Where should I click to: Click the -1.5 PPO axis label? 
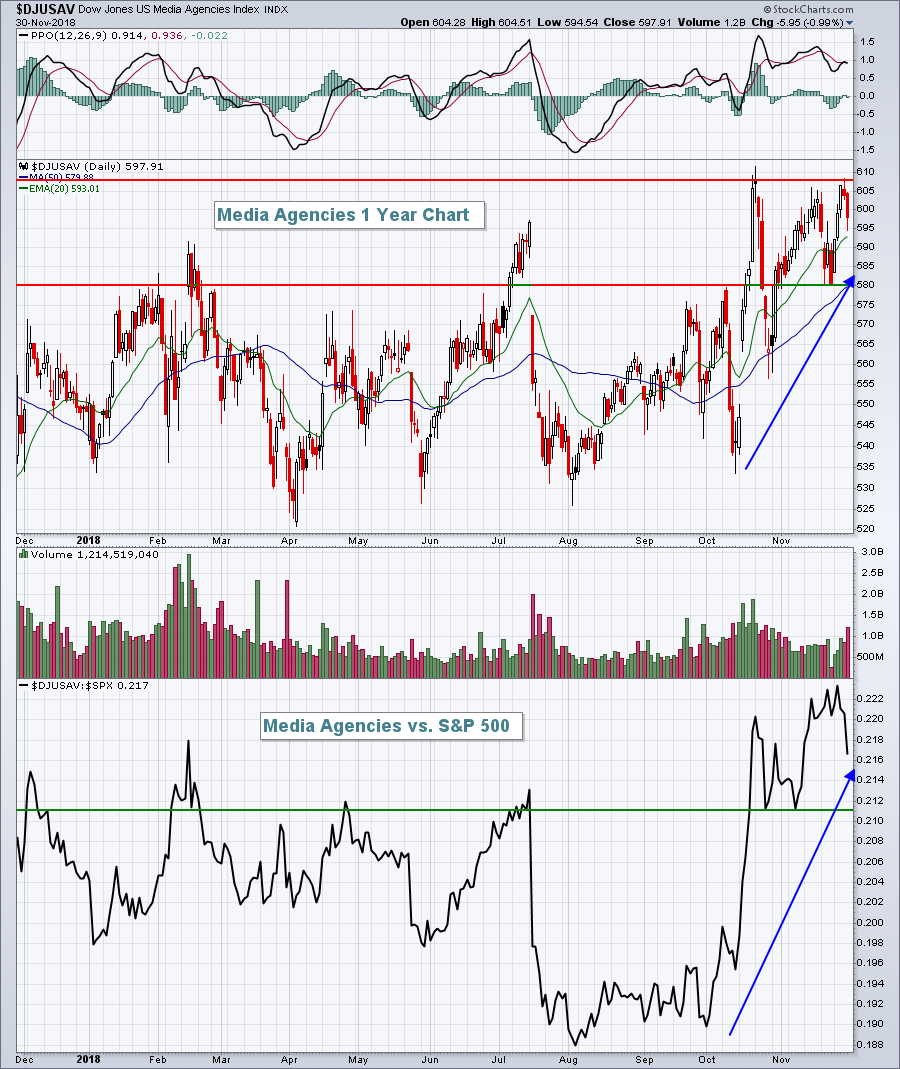point(866,150)
